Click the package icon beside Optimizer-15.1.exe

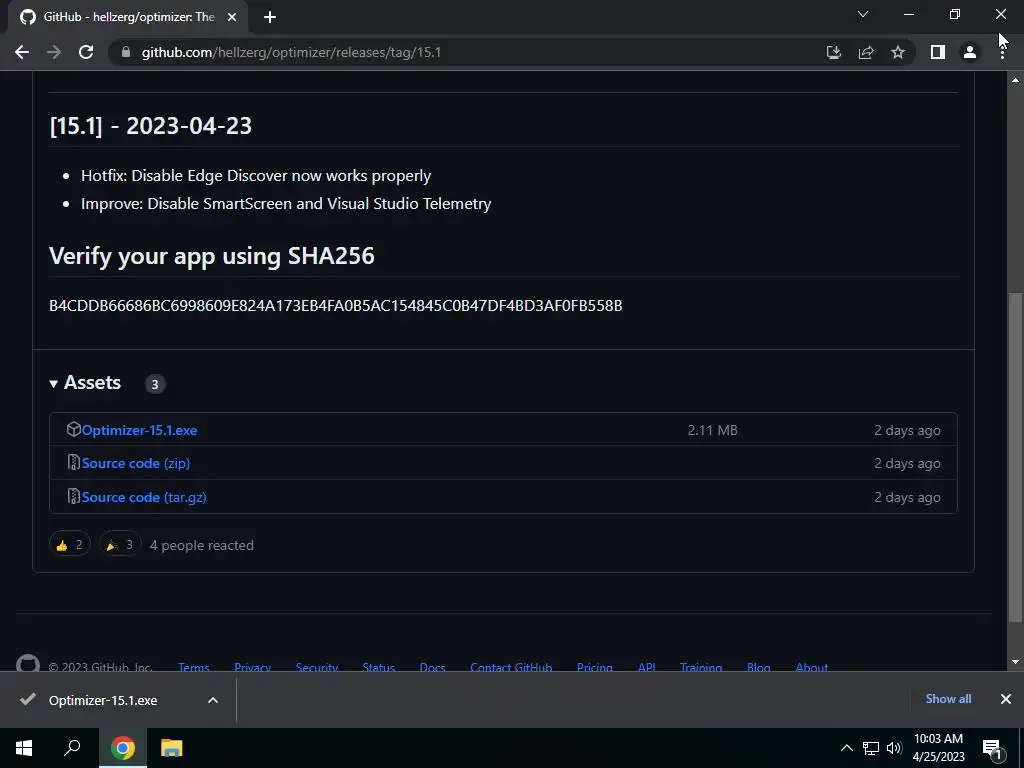73,429
